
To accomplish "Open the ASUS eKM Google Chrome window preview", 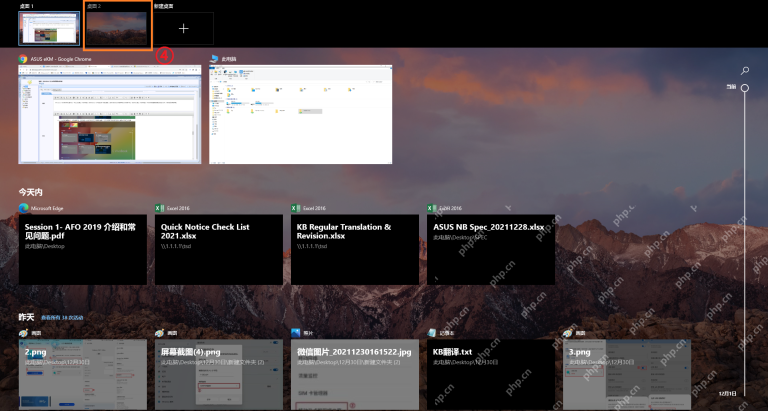I will (110, 114).
